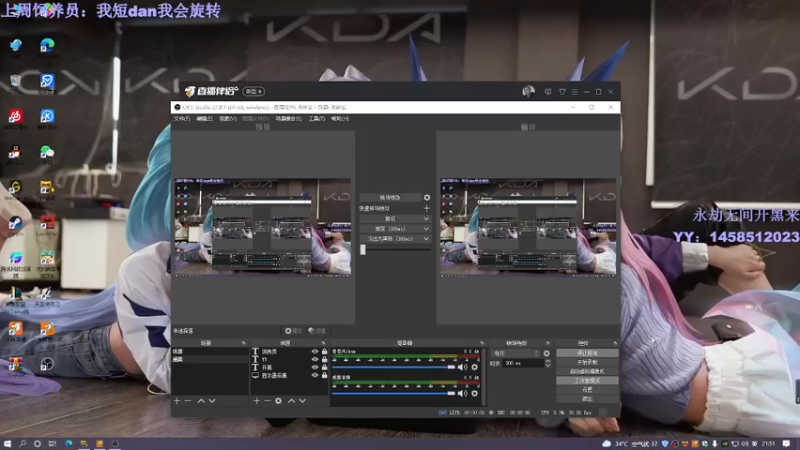The height and width of the screenshot is (450, 800).
Task: Open 设置 settings button in controls
Action: tap(587, 390)
